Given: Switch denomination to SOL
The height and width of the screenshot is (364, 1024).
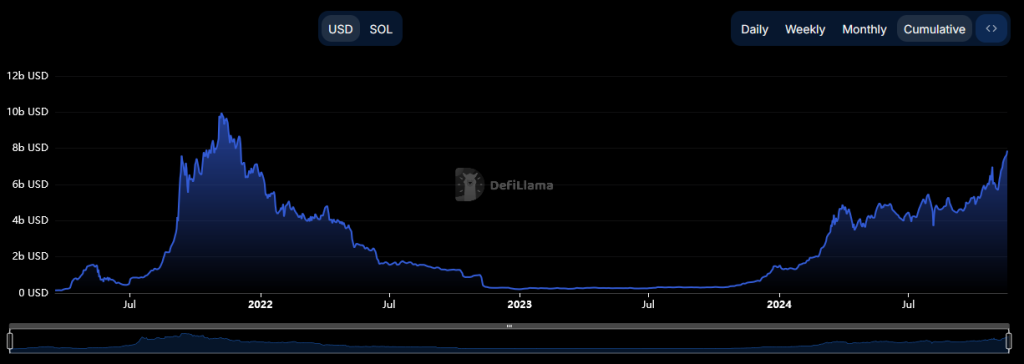Looking at the screenshot, I should point(381,29).
